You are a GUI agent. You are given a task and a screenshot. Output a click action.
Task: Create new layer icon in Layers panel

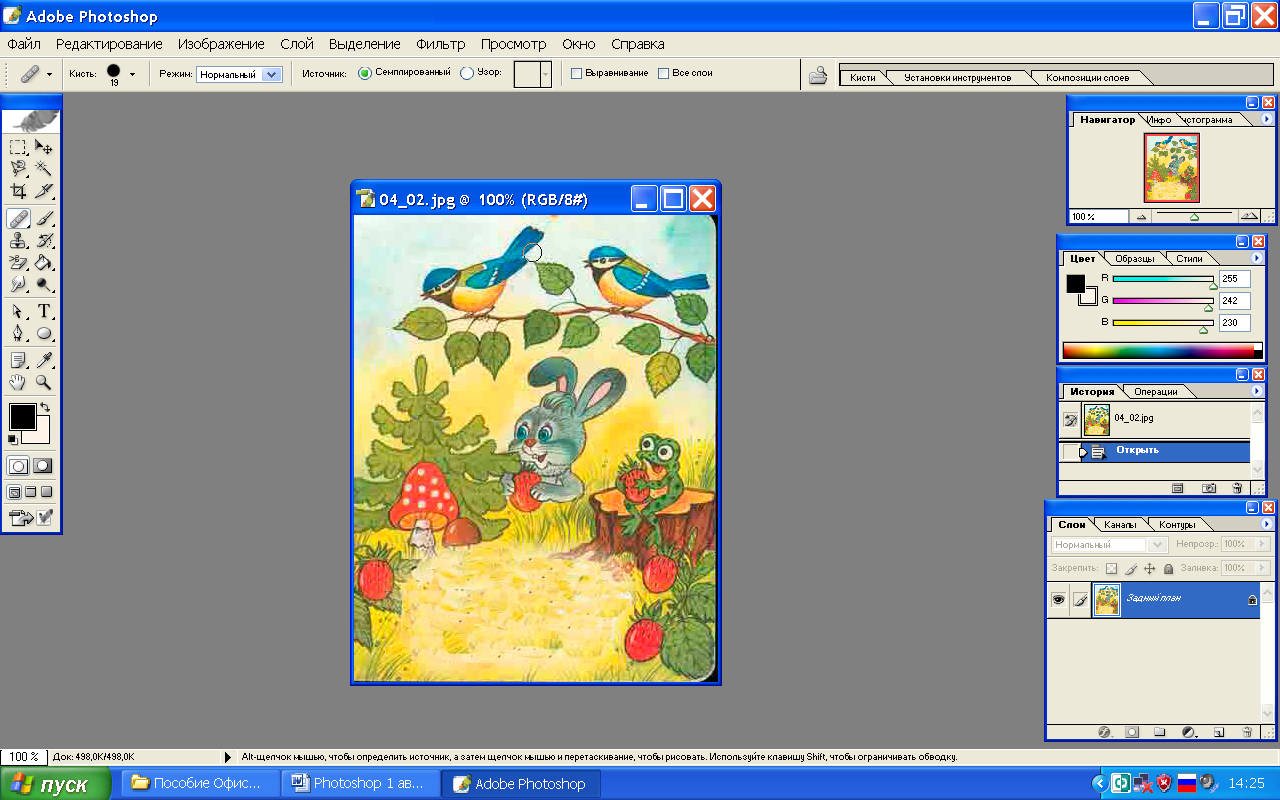[x=1219, y=732]
